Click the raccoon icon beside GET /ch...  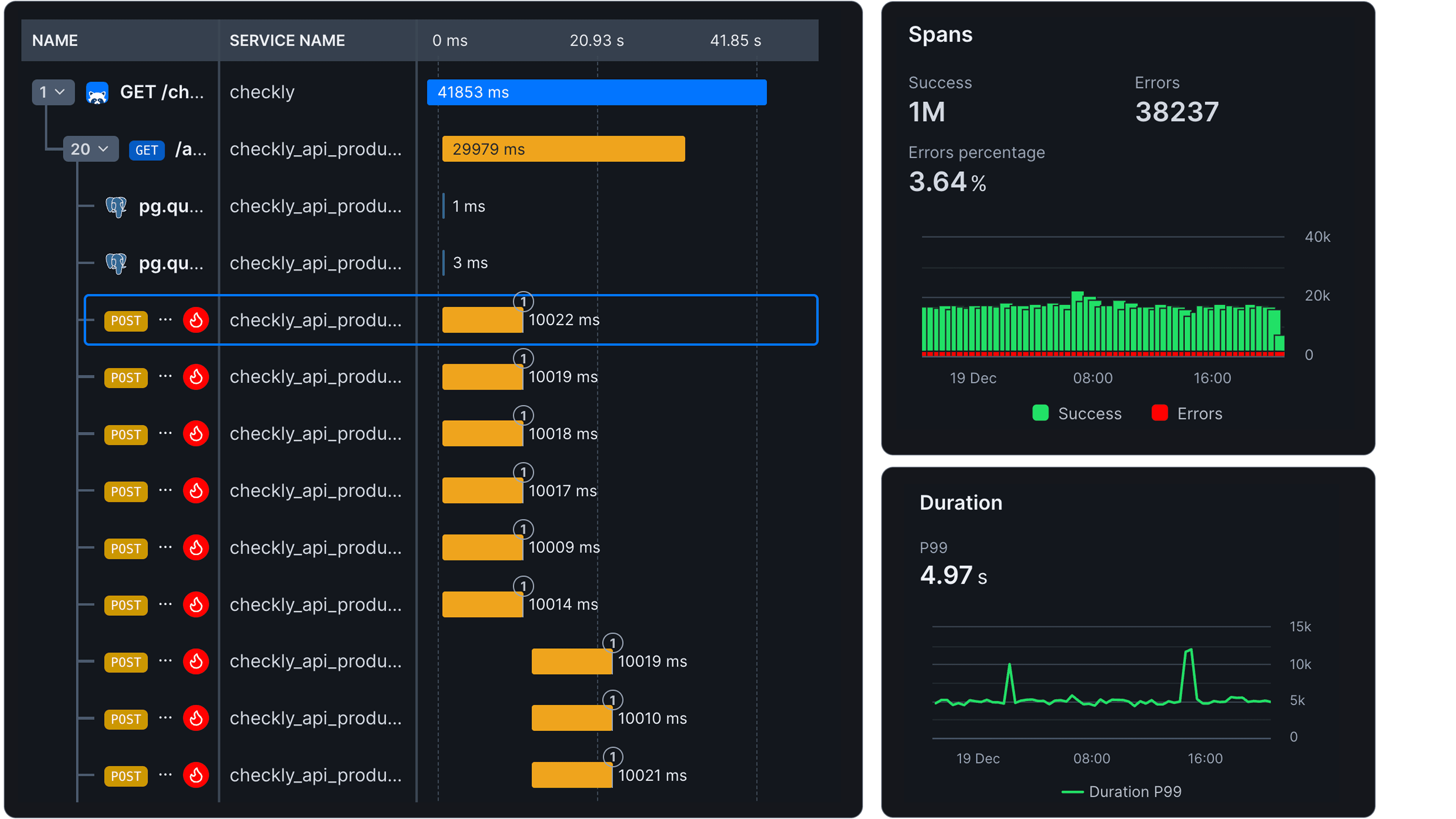(x=97, y=93)
